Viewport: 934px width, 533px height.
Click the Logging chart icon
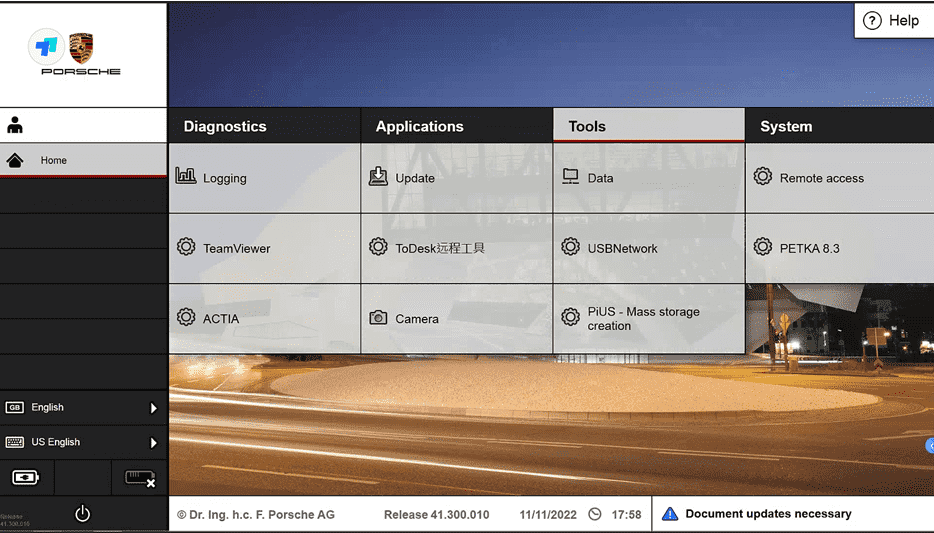(186, 176)
